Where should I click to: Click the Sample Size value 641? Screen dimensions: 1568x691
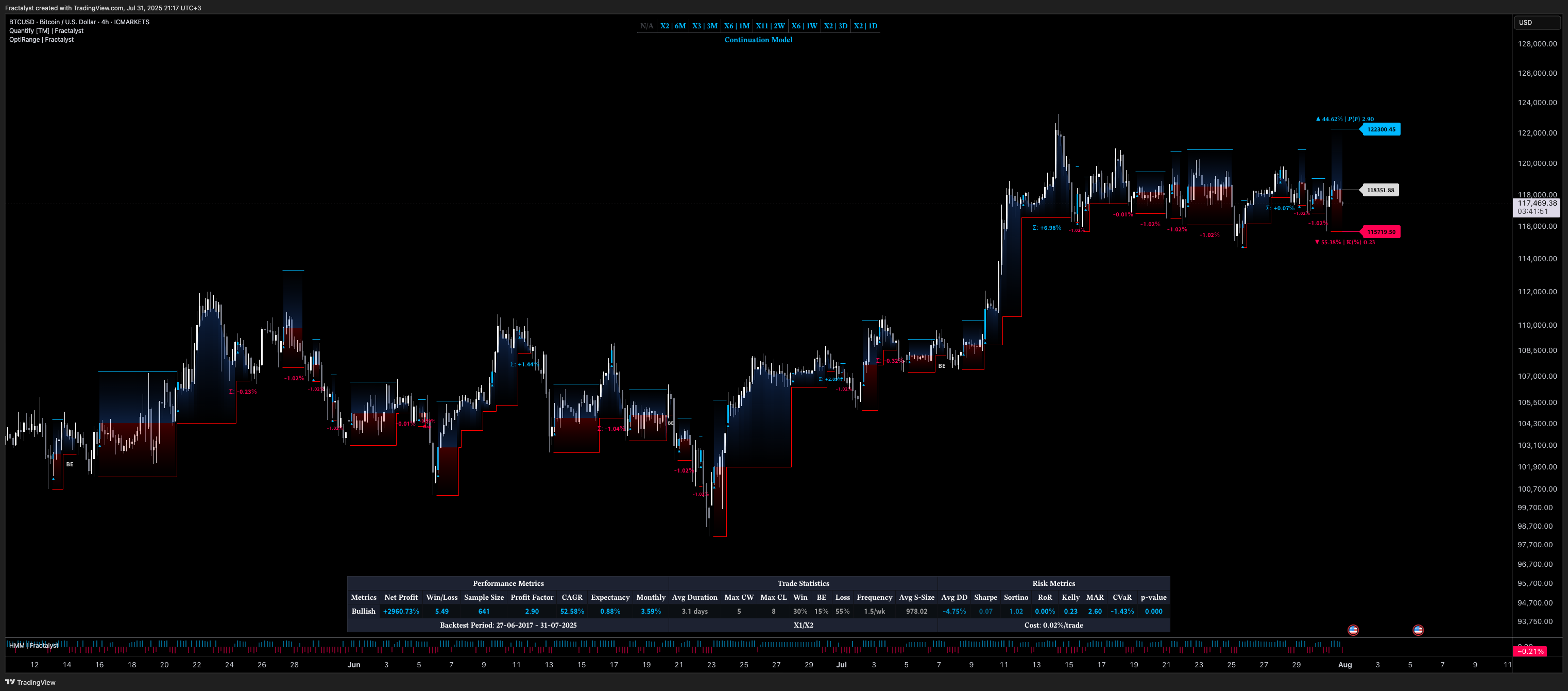484,611
